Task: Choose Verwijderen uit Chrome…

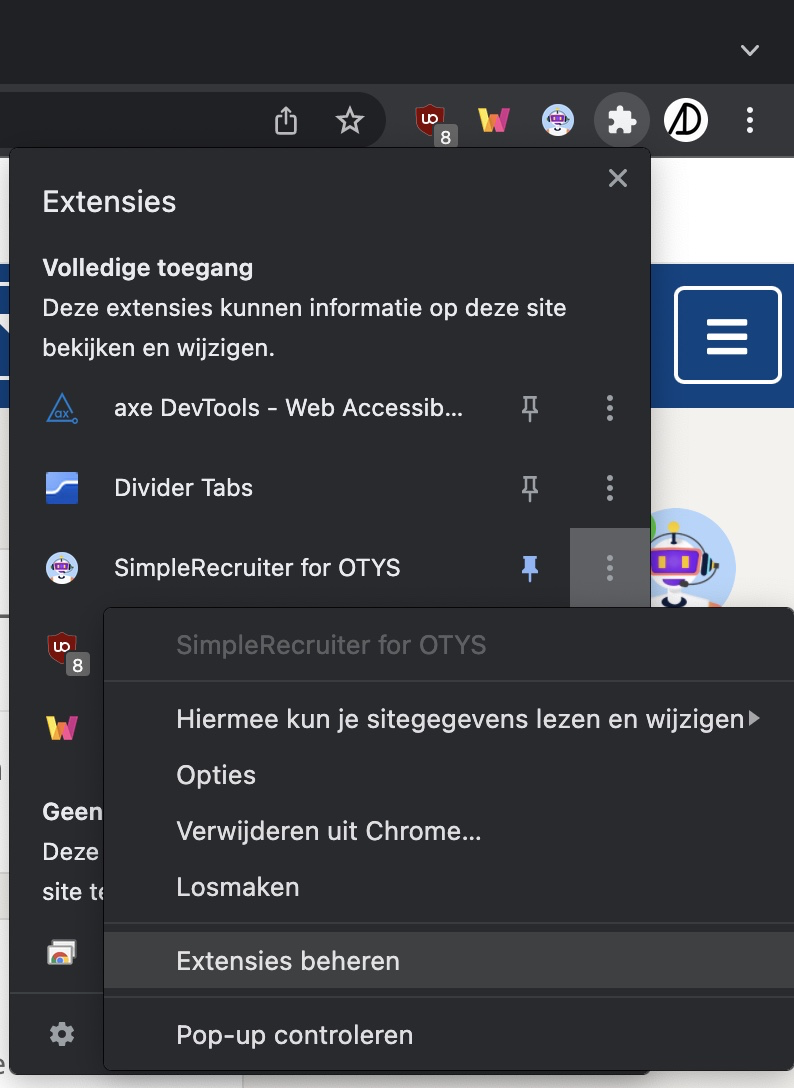Action: [x=448, y=831]
